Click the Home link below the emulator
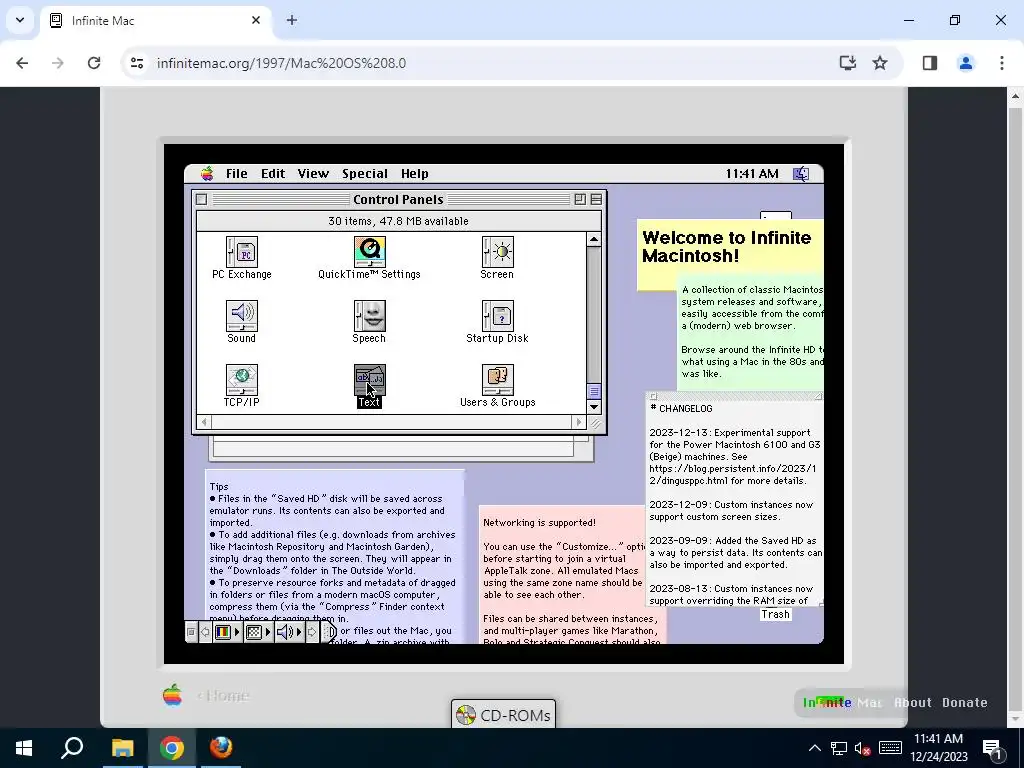 (223, 696)
